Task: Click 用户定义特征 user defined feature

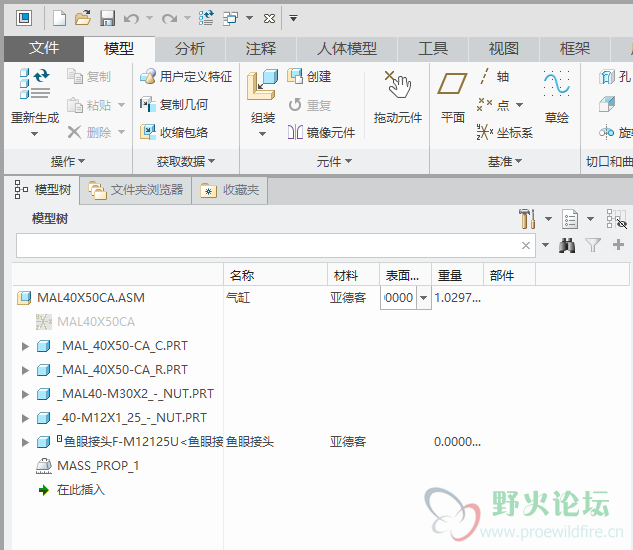Action: 186,76
